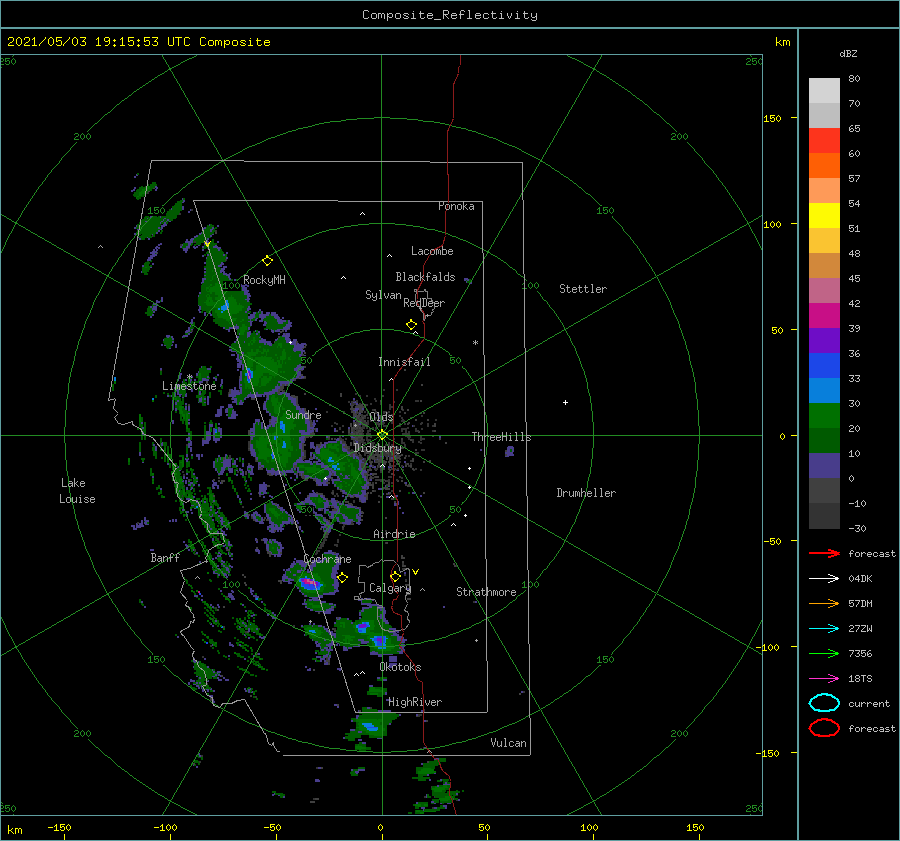Click the Drumheller label
Viewport: 900px width, 841px height.
pos(586,493)
